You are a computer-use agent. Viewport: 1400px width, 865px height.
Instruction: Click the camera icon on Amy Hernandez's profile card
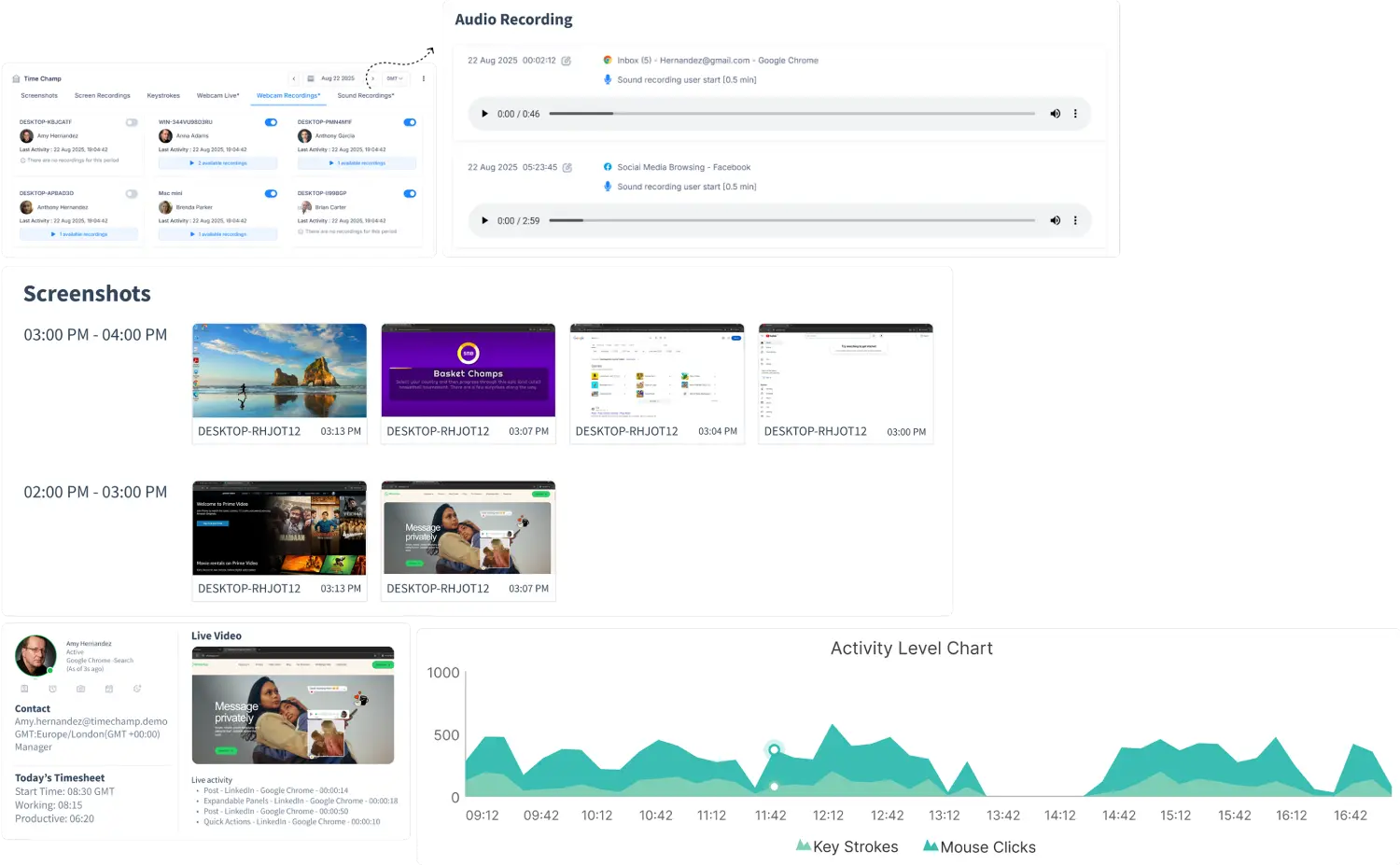click(x=81, y=689)
